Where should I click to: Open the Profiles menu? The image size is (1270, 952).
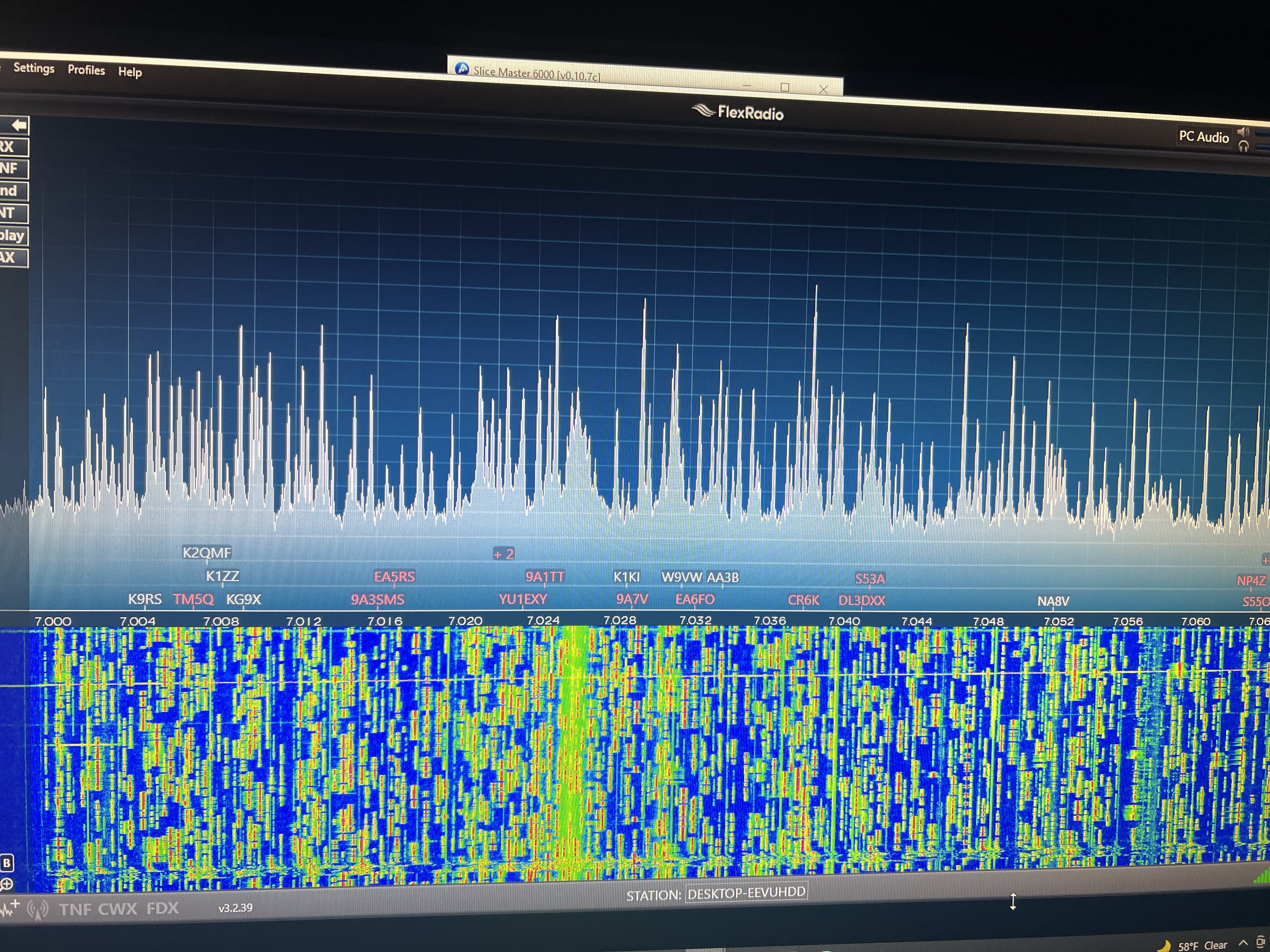coord(86,70)
